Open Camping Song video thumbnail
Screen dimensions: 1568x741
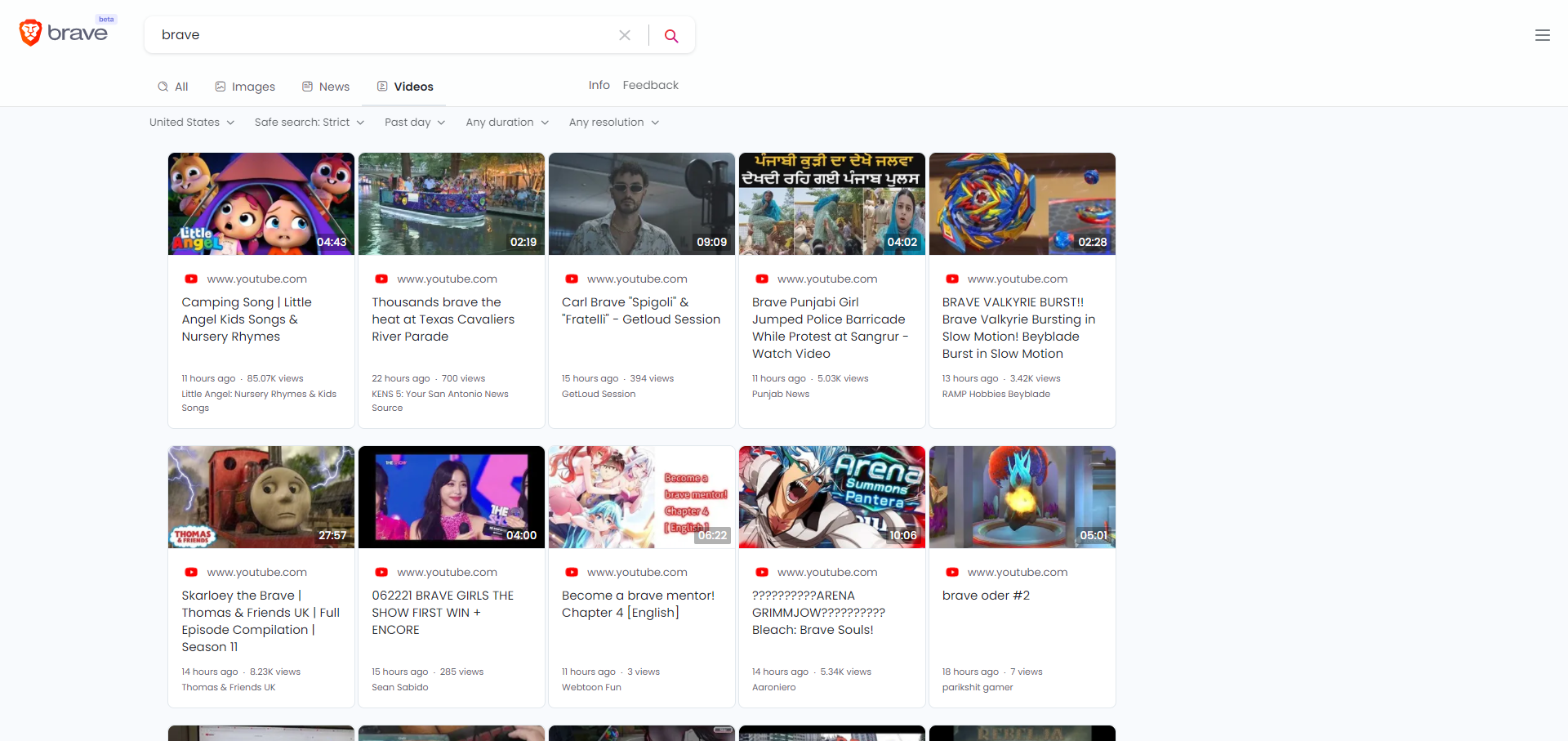(261, 203)
